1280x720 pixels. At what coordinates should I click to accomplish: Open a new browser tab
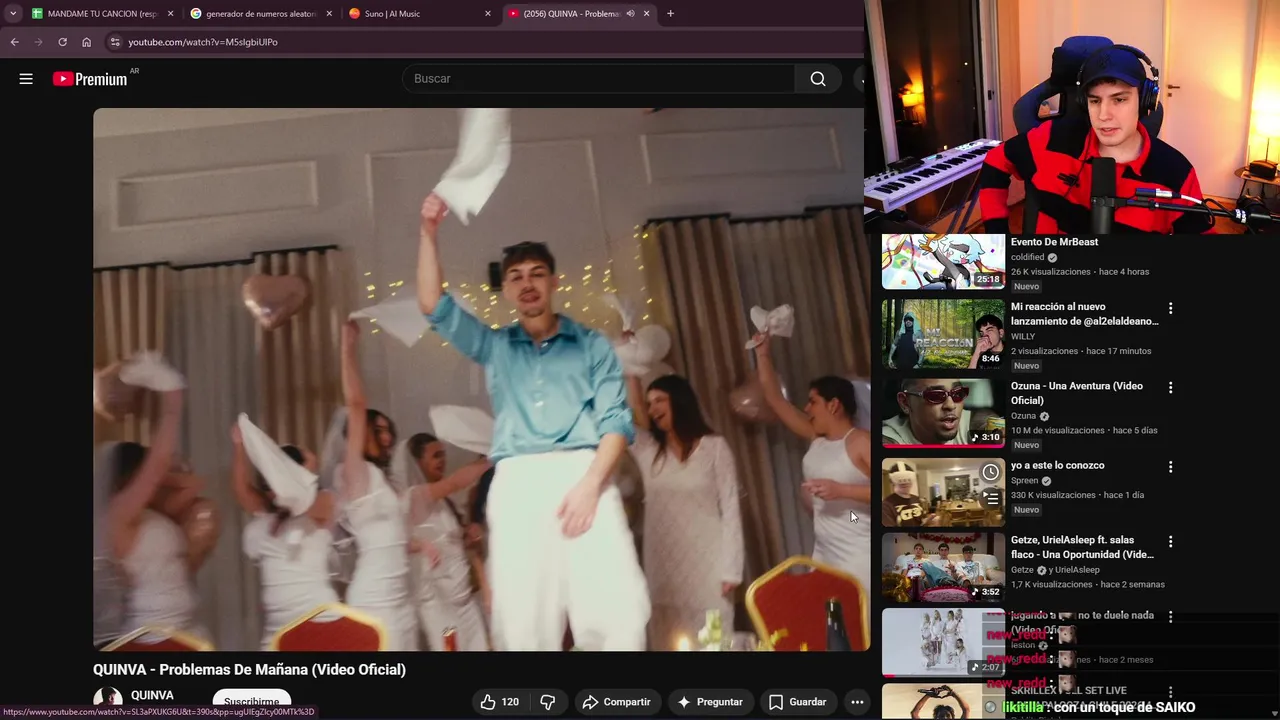[x=670, y=13]
